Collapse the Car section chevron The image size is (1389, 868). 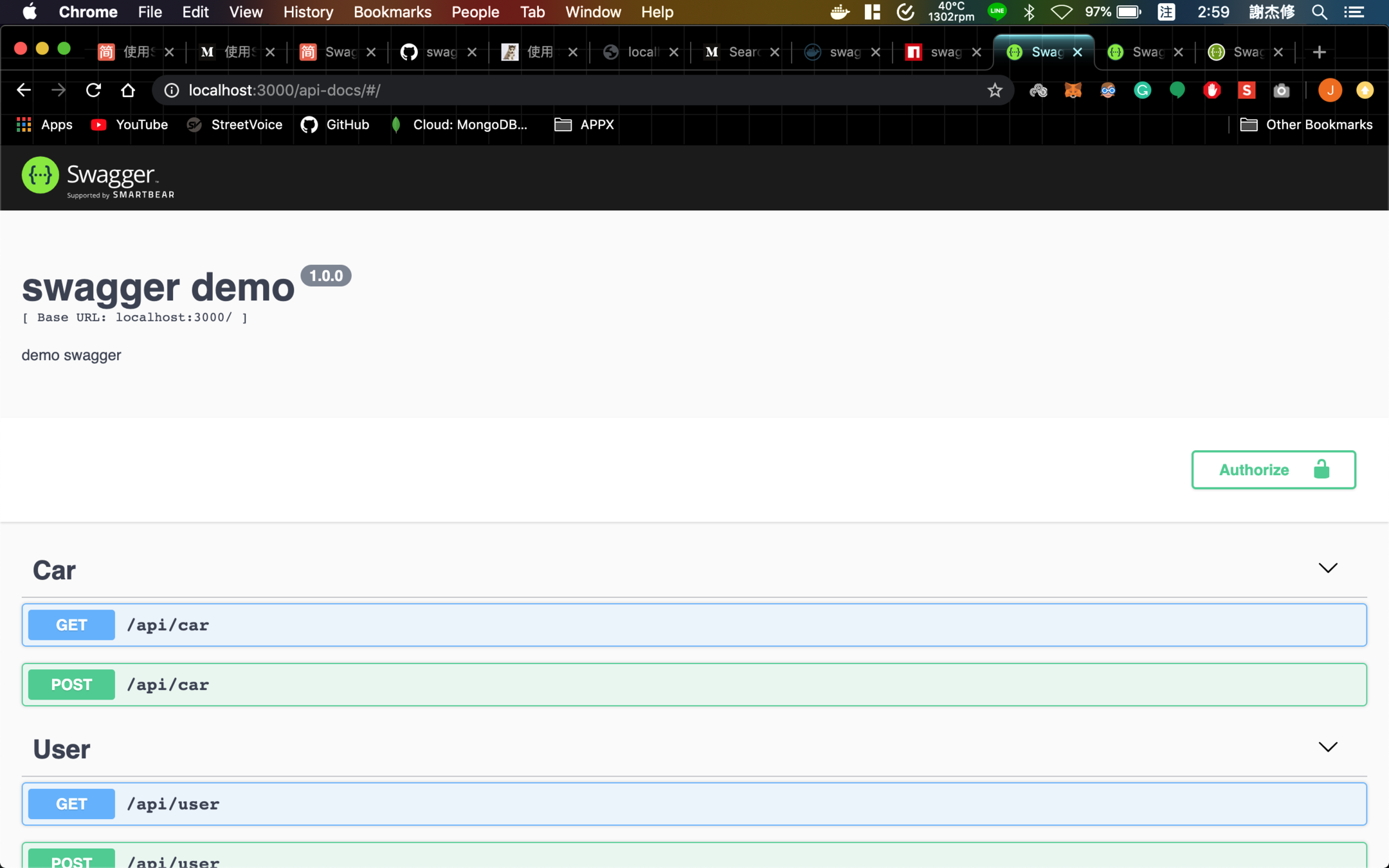(1327, 568)
